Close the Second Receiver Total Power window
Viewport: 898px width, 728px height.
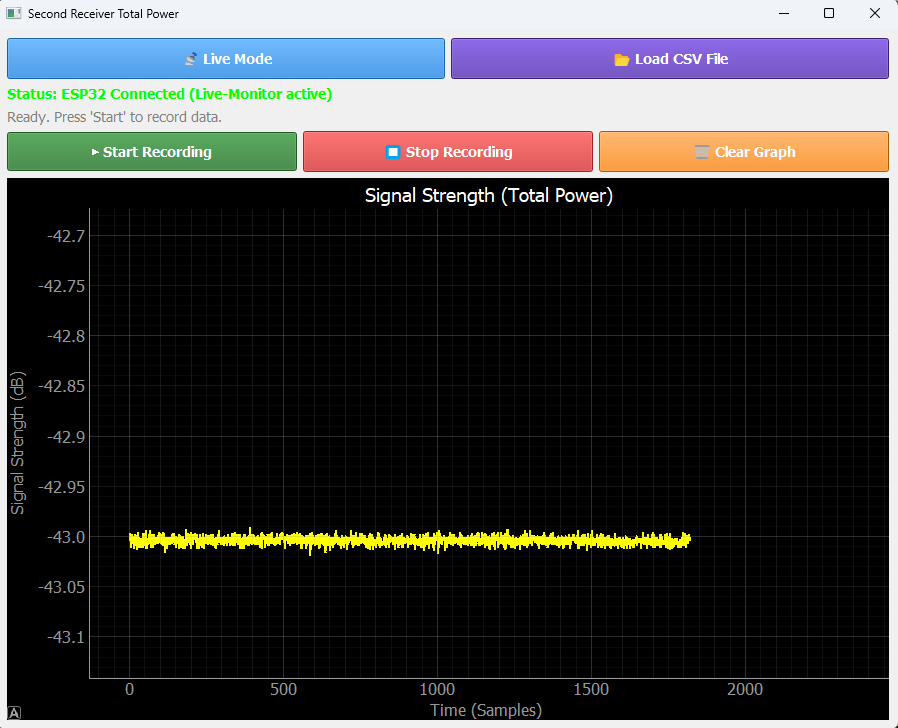[875, 14]
